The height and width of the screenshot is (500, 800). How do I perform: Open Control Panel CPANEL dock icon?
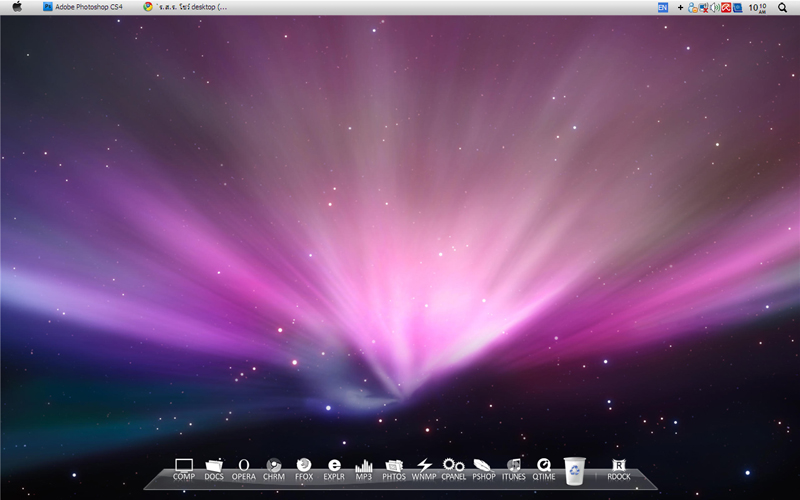[x=454, y=469]
